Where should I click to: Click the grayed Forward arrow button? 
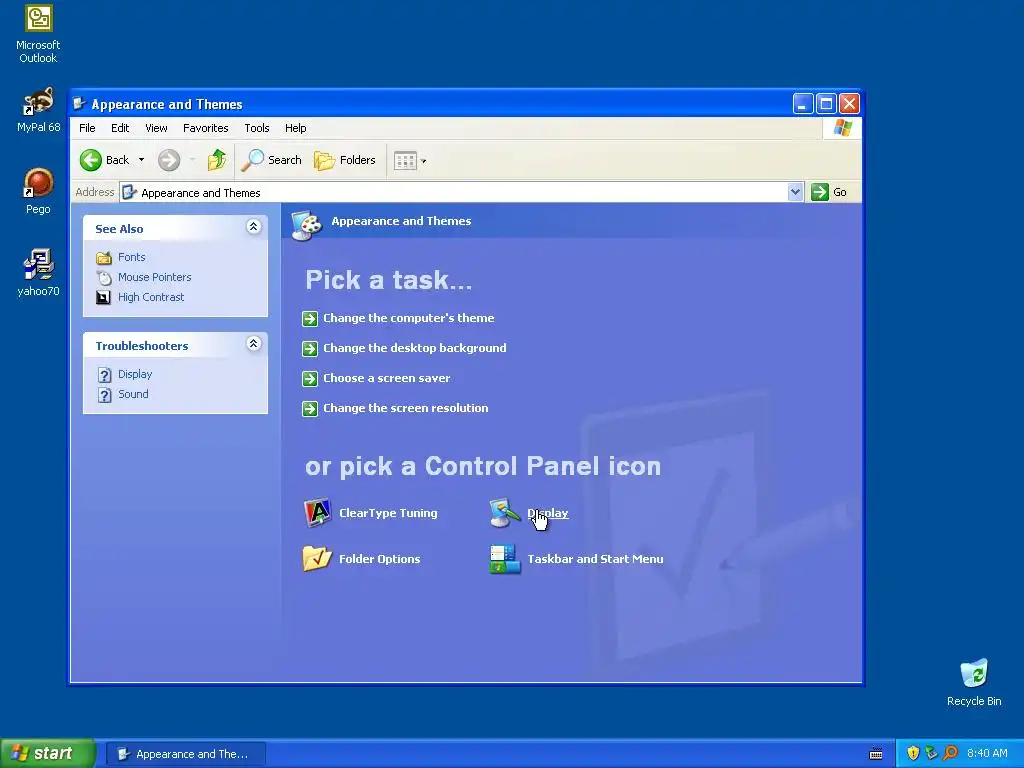point(168,160)
